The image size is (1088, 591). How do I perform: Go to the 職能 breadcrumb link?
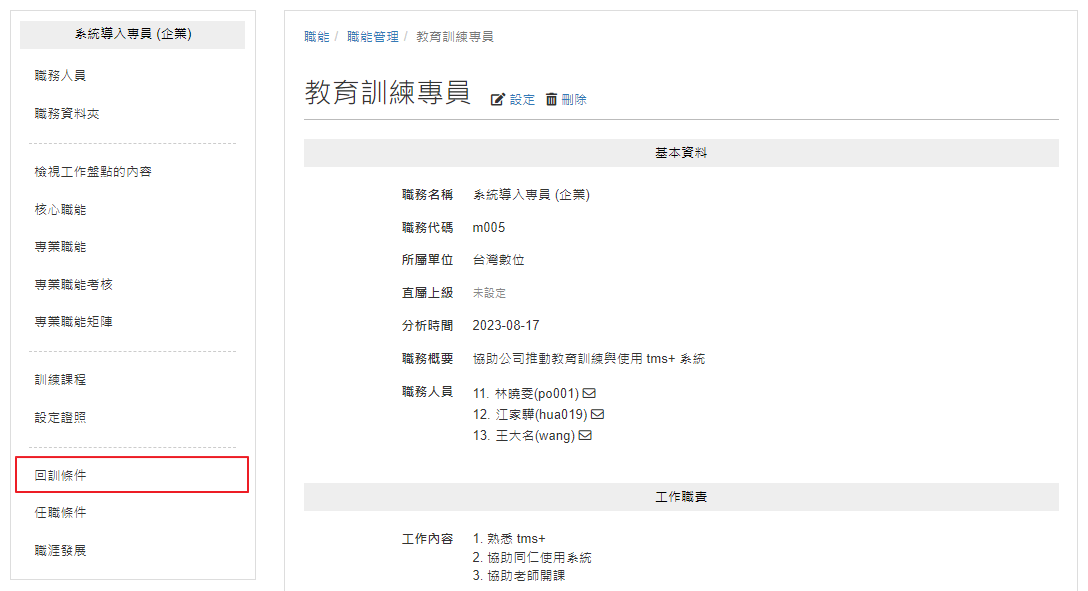coord(316,37)
